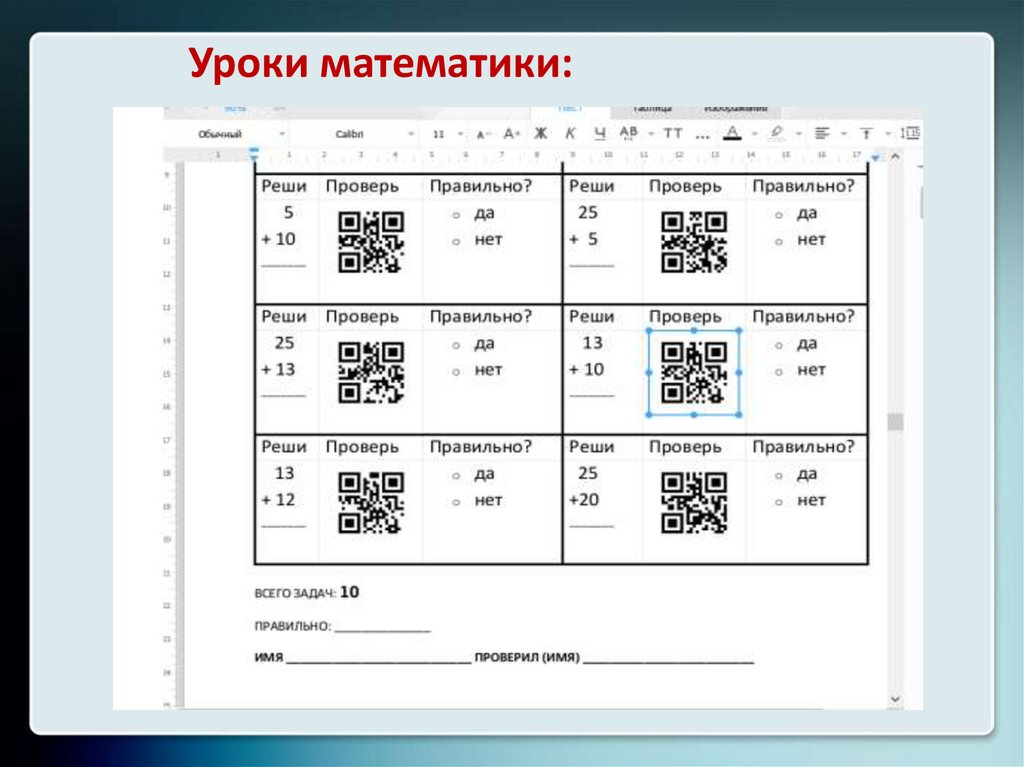Click the selected QR code for 13 + 10

[694, 372]
